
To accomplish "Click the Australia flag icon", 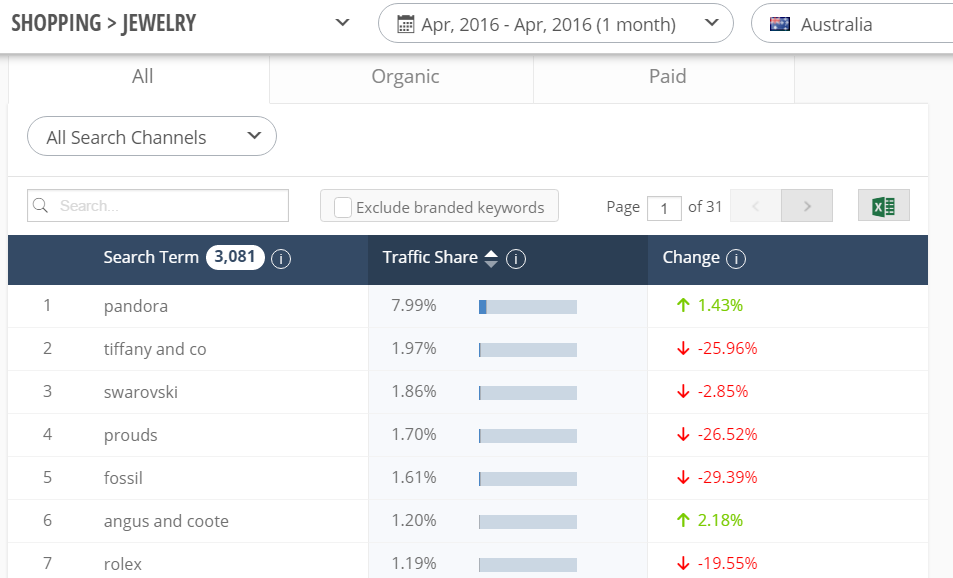I will tap(780, 24).
